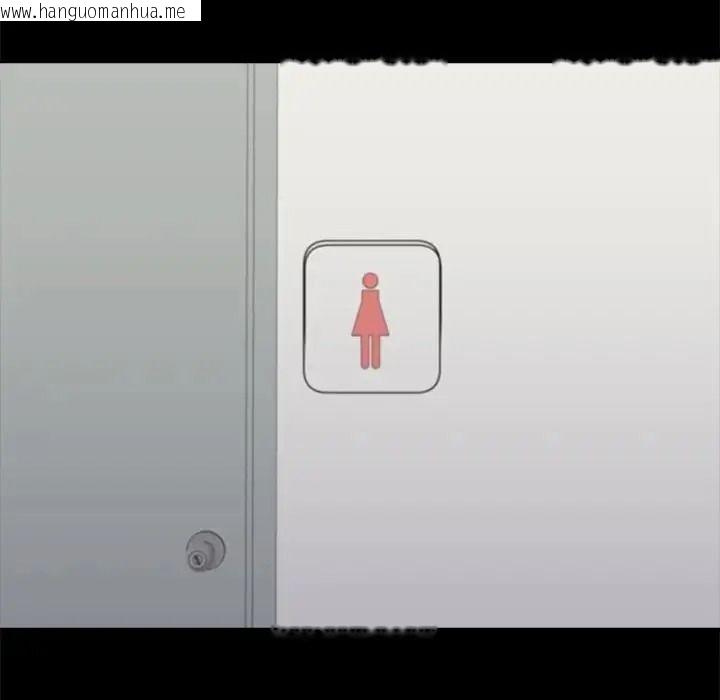Click the blurred text under the wall
The width and height of the screenshot is (720, 700).
(354, 631)
